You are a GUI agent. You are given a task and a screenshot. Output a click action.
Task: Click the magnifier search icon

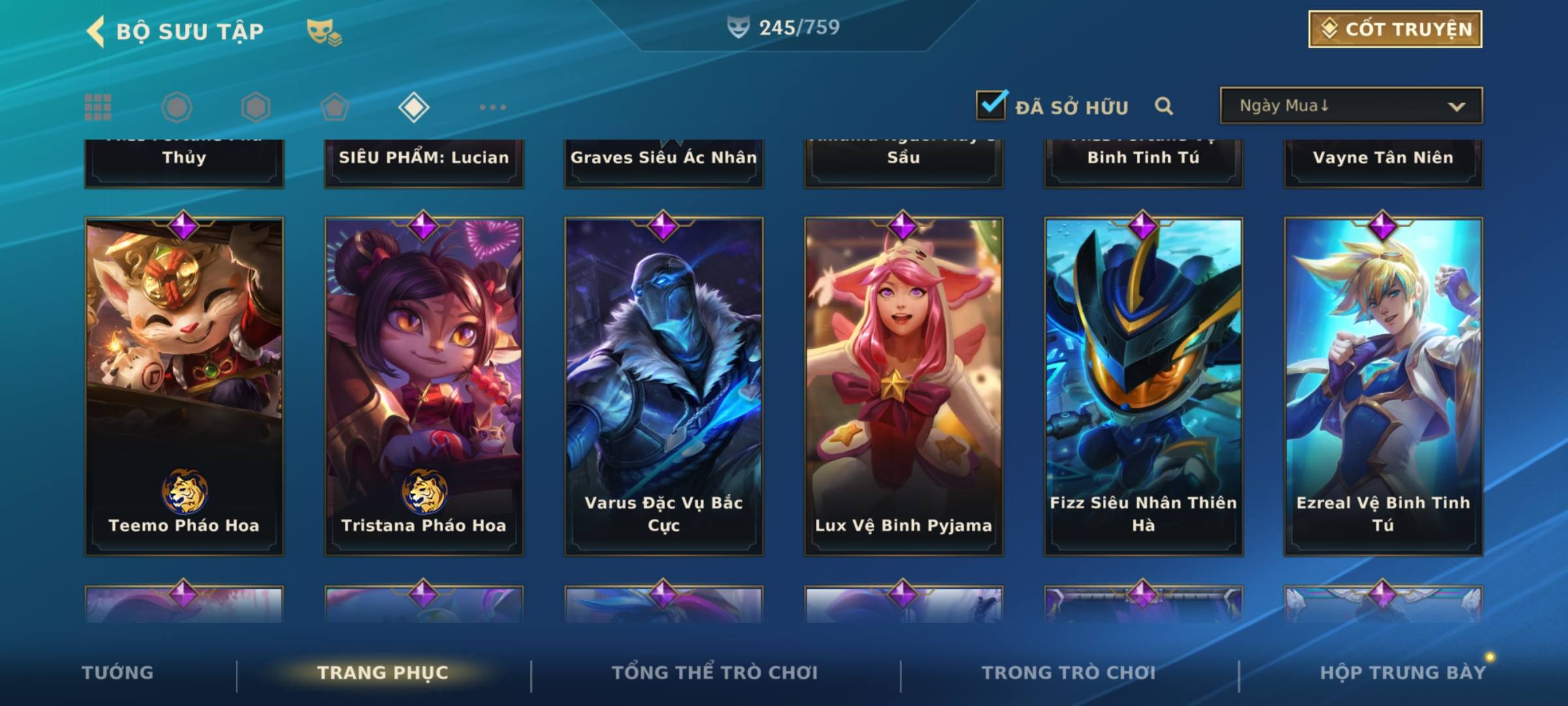pyautogui.click(x=1164, y=106)
